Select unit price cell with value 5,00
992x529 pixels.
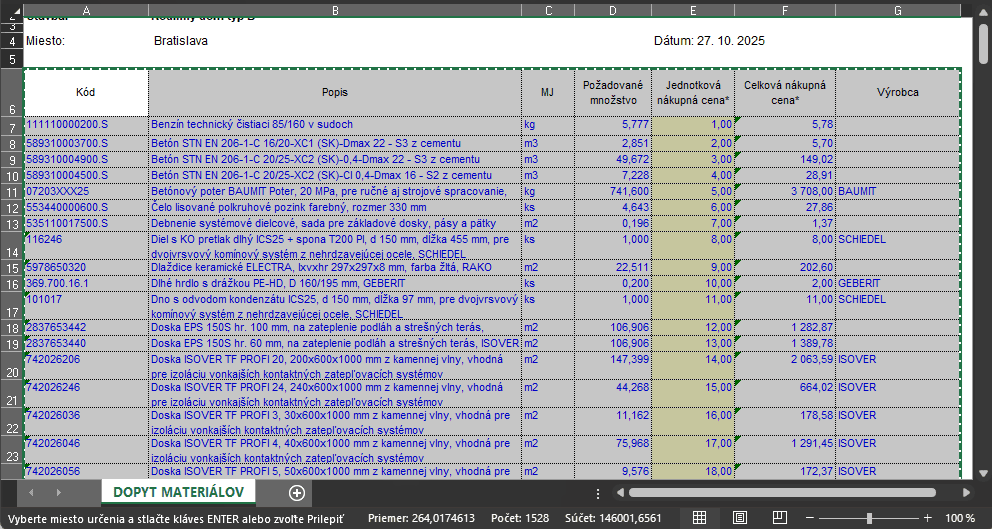[x=692, y=191]
